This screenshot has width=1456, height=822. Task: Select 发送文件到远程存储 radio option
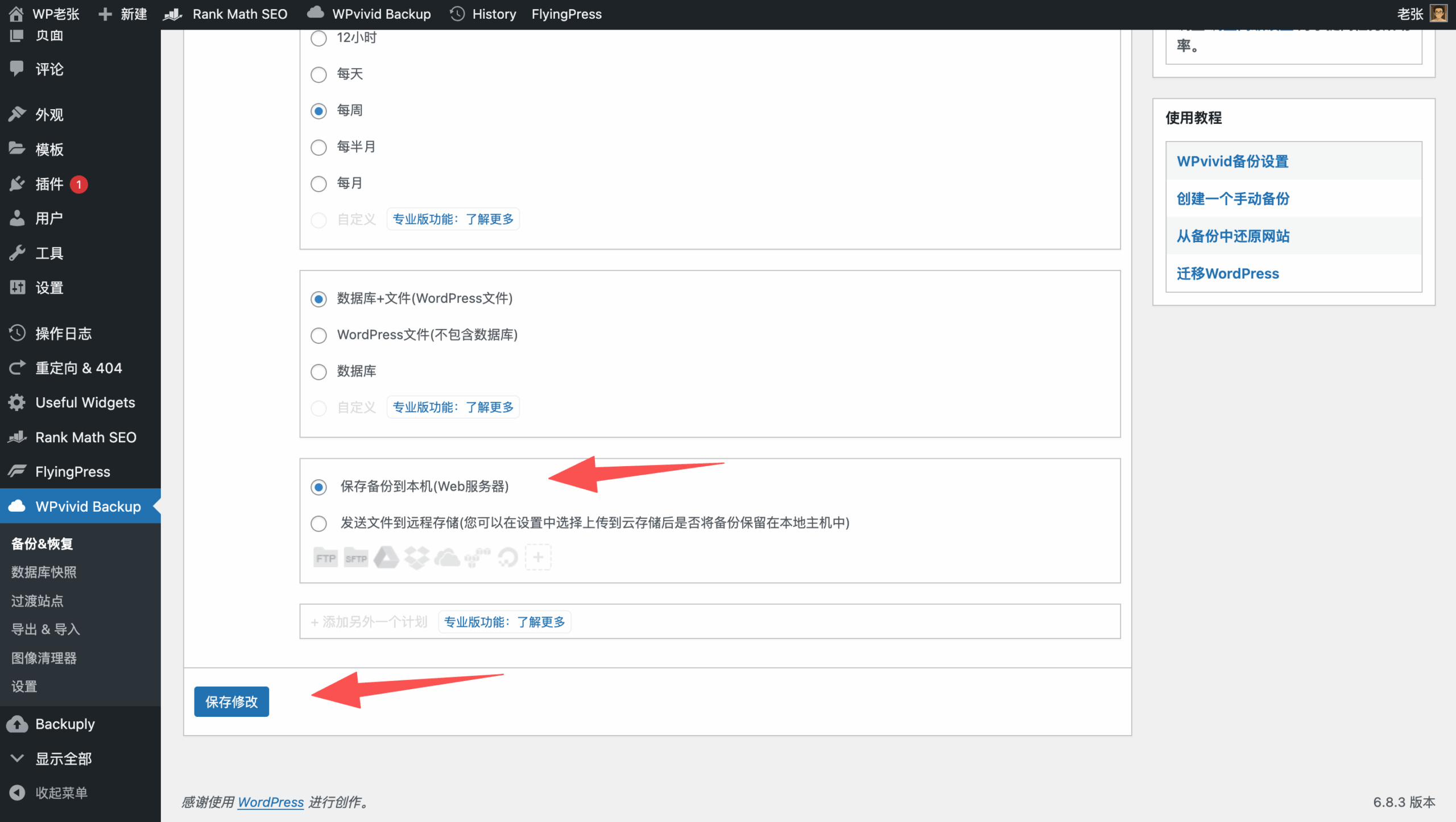(318, 523)
